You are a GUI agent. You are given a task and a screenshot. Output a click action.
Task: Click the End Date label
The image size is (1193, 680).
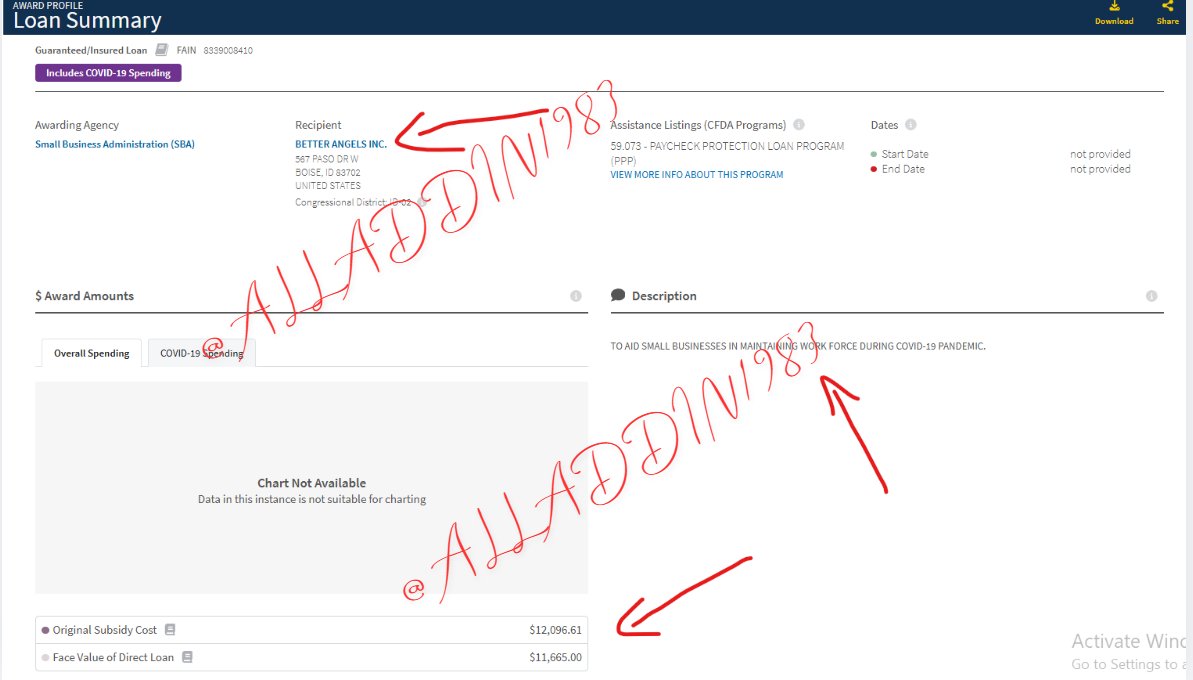click(903, 169)
